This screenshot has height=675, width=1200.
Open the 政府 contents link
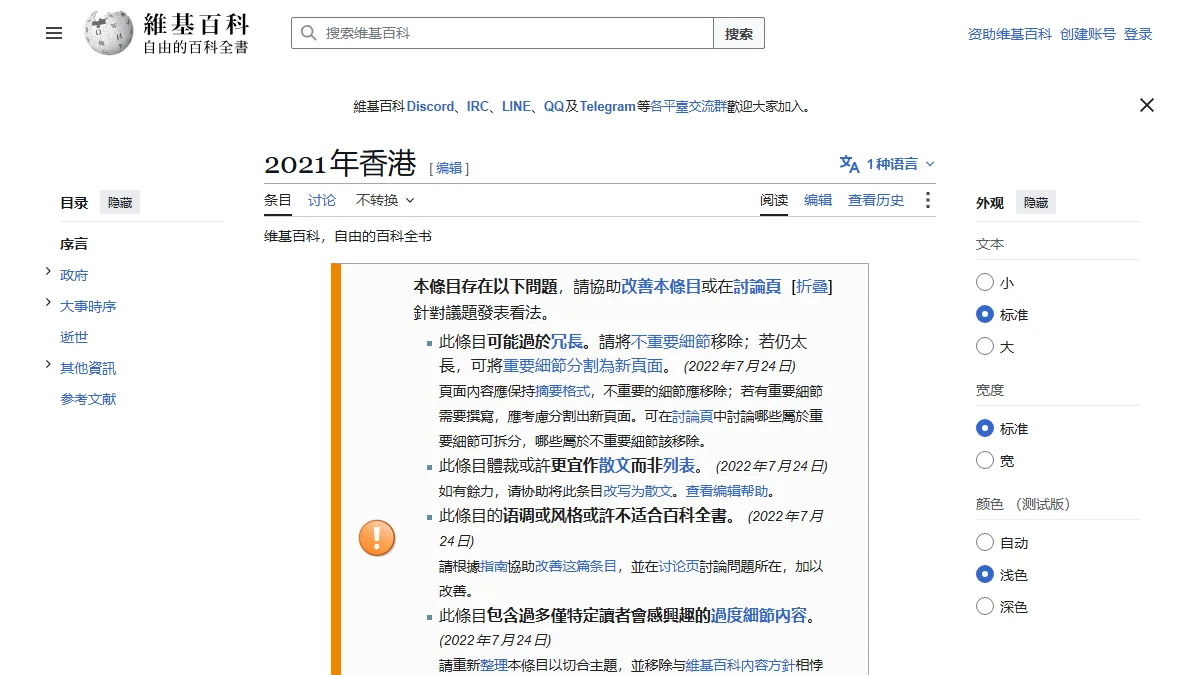(74, 275)
